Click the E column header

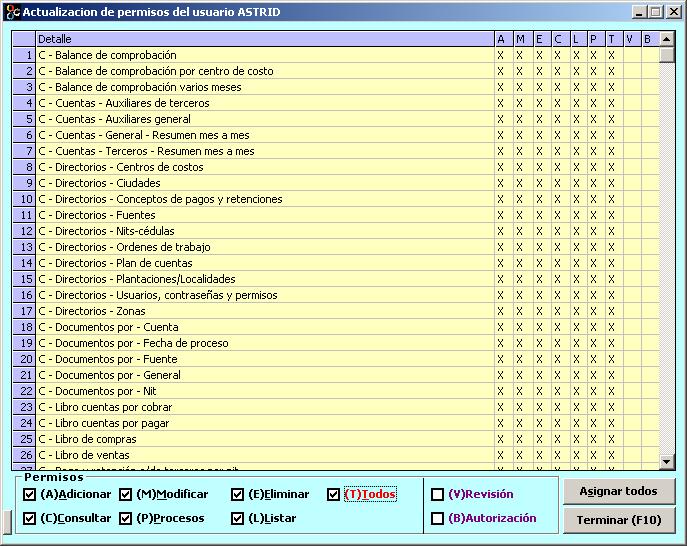point(542,39)
